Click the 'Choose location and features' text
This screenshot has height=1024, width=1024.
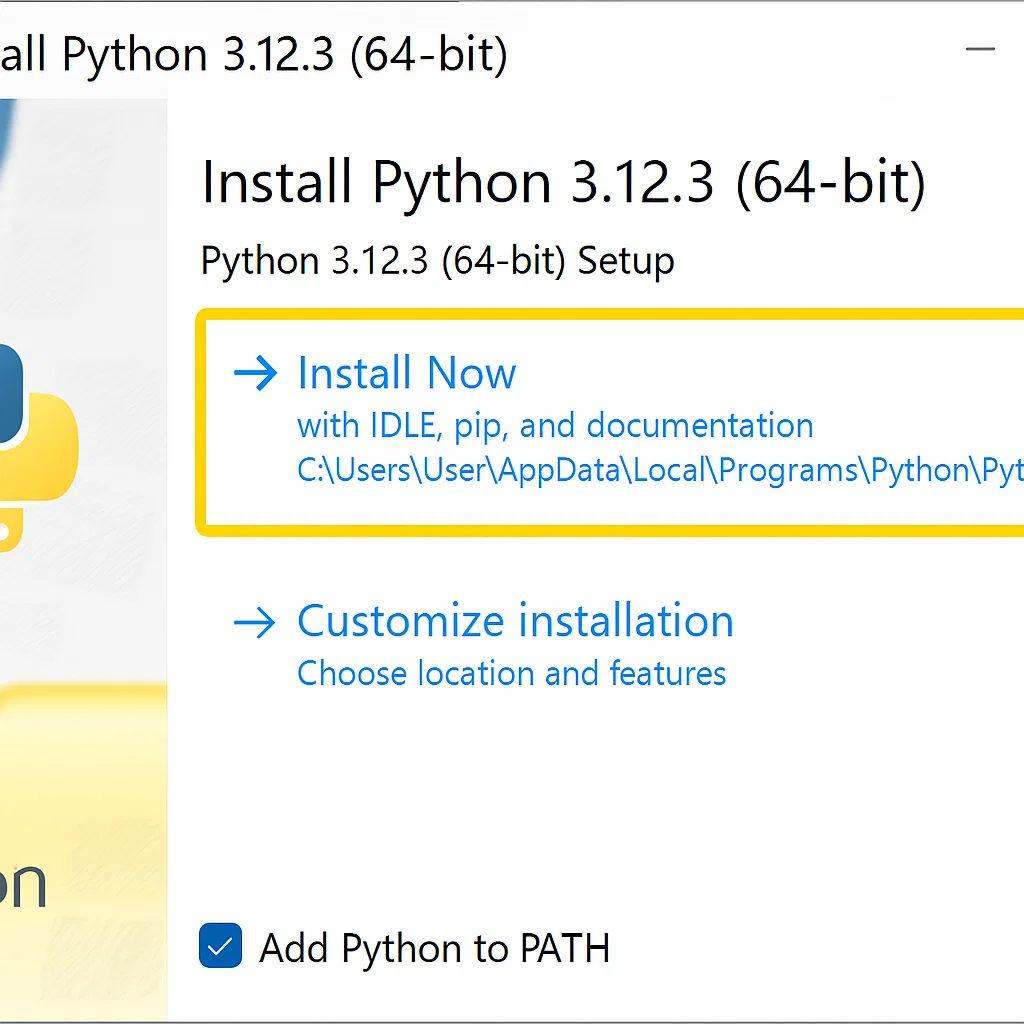511,673
